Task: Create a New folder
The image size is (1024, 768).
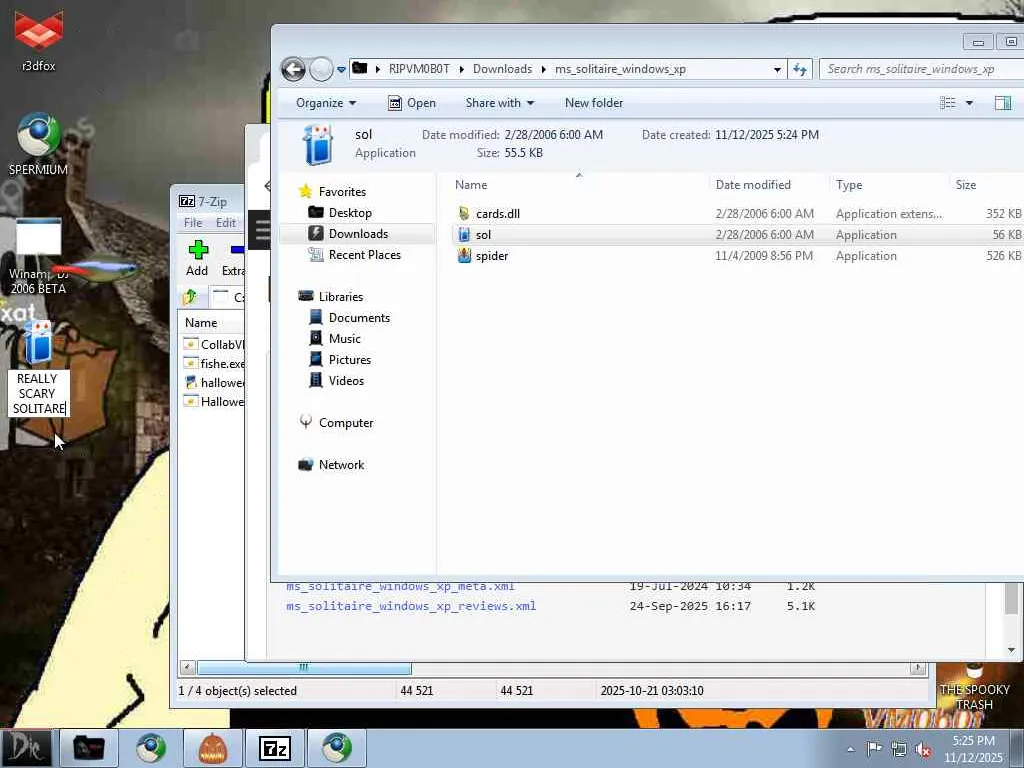Action: coord(594,103)
